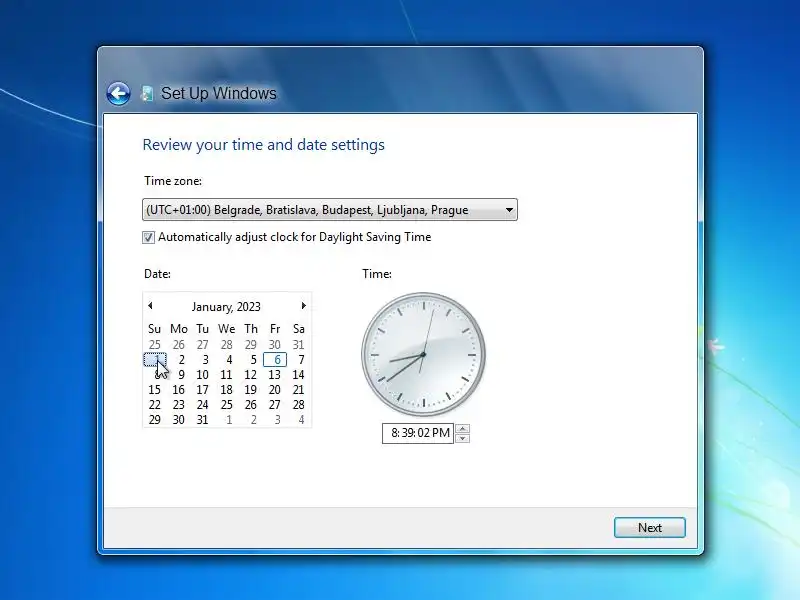Click the time input field showing 8:39:02 PM

[418, 433]
